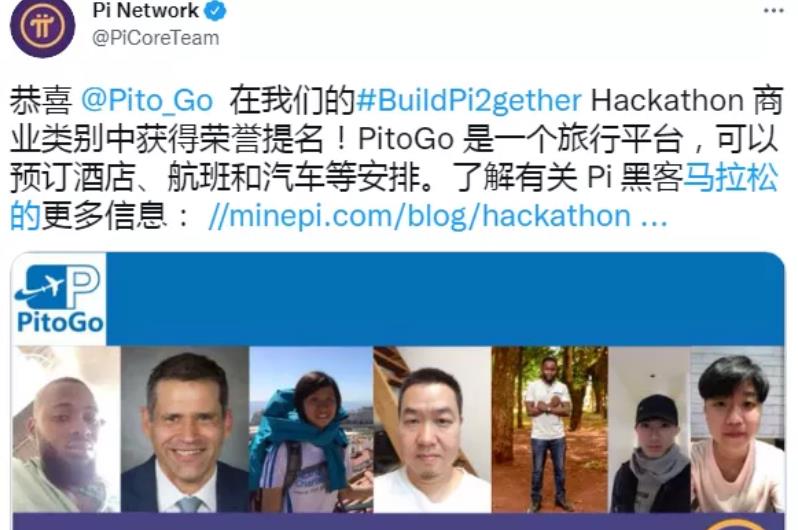The image size is (798, 530).
Task: Open photo of man standing in forest
Action: (550, 429)
